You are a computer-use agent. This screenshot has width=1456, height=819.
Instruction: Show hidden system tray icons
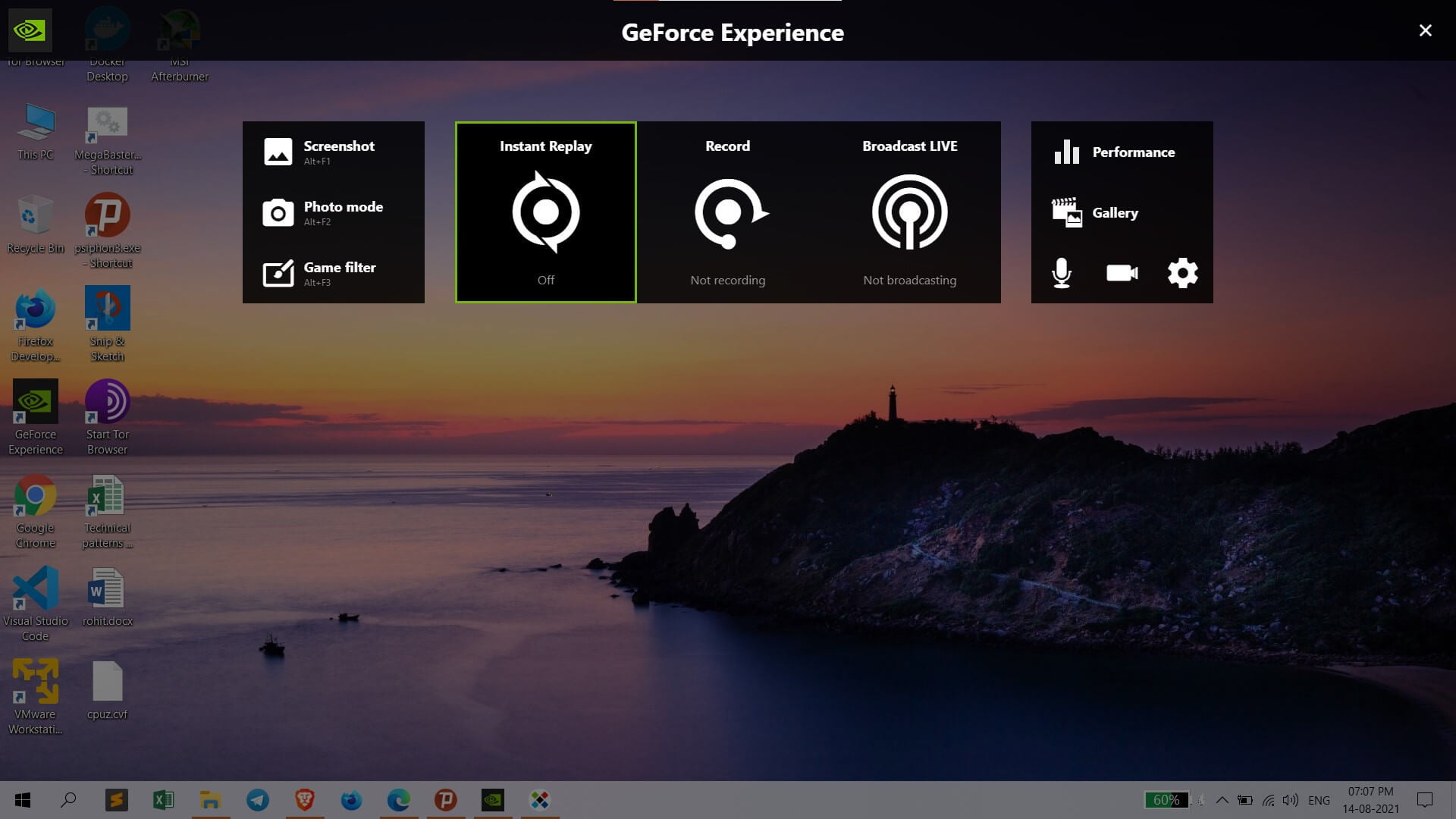[x=1222, y=800]
